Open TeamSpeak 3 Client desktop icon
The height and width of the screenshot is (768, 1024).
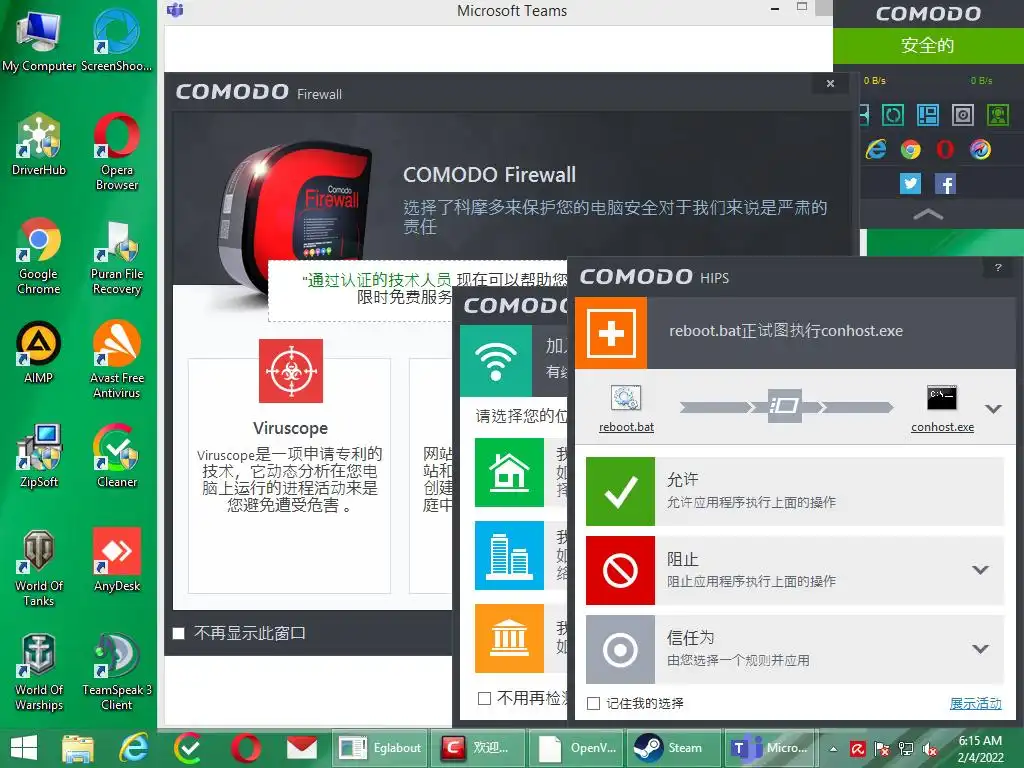click(117, 672)
